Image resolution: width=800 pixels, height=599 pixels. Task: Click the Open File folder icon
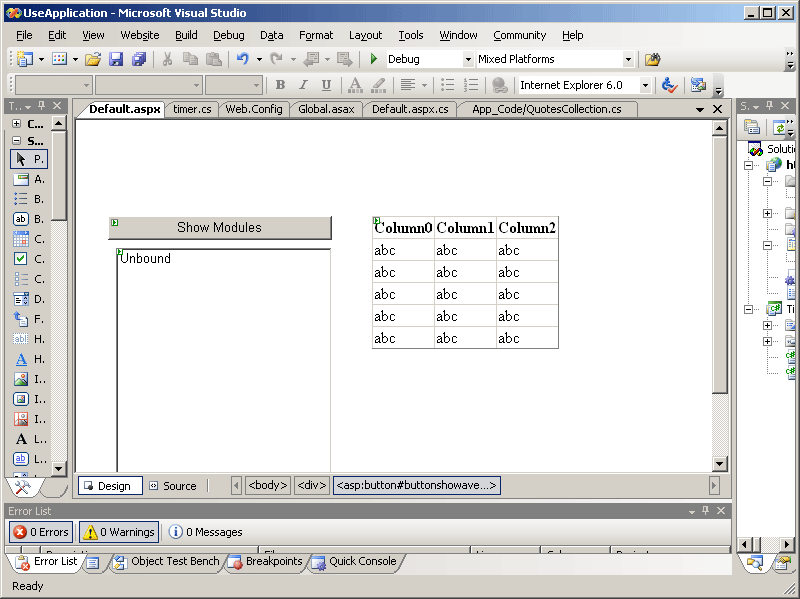click(92, 60)
